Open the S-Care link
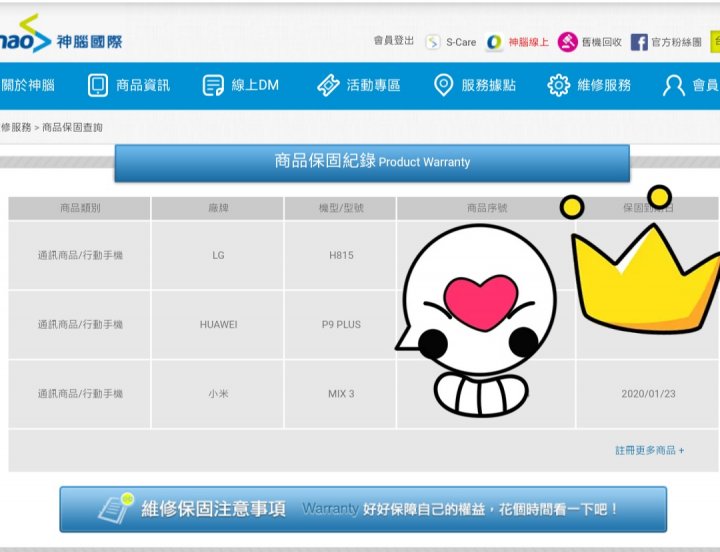 [x=461, y=42]
